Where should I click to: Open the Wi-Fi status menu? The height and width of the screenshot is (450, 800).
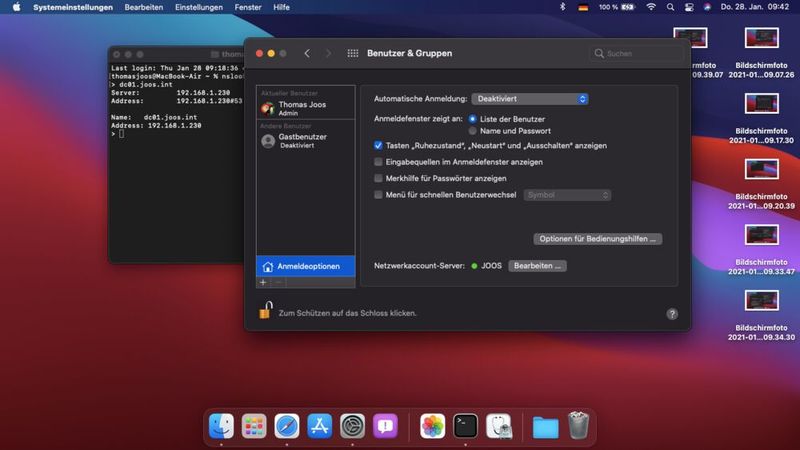tap(651, 7)
